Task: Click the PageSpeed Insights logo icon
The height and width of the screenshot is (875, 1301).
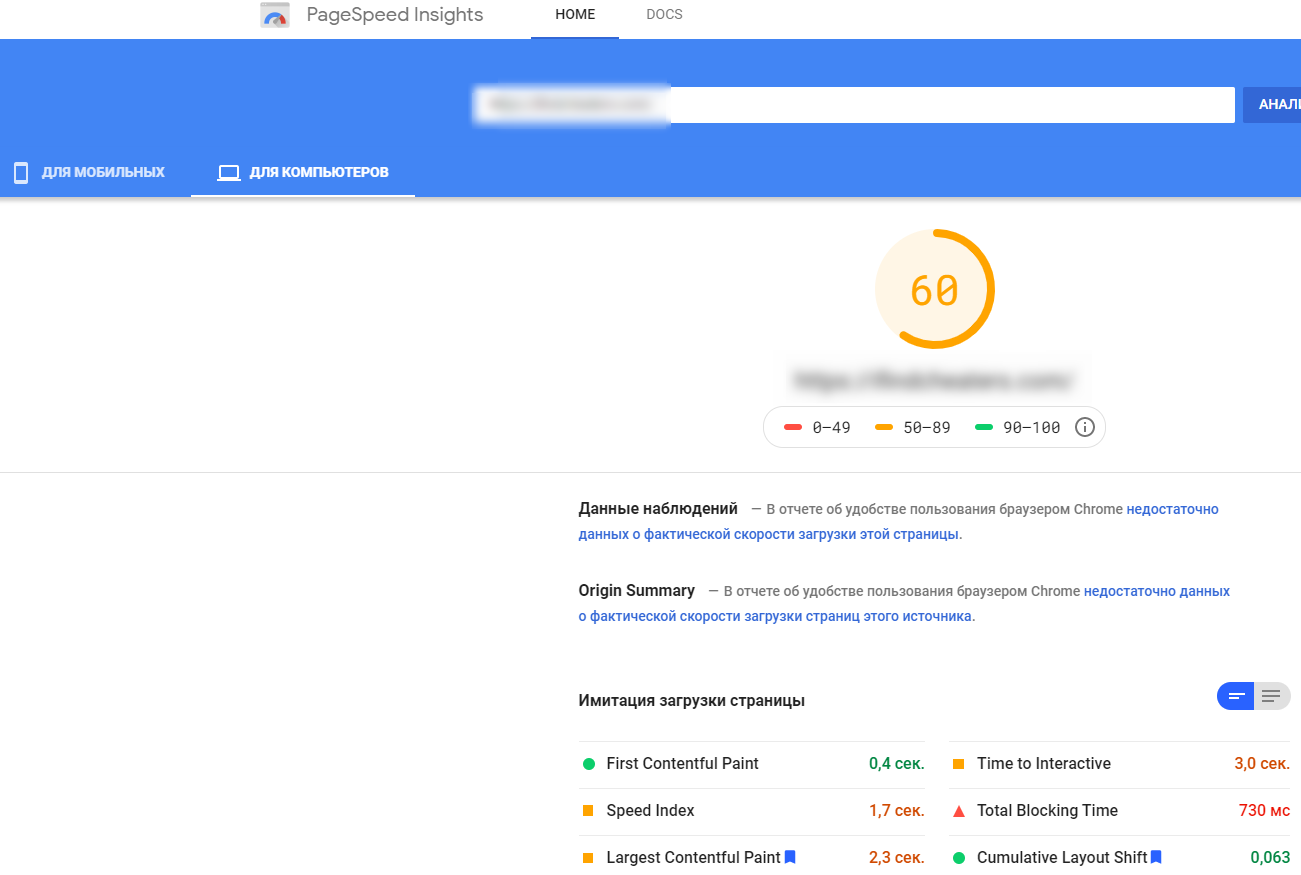Action: tap(275, 15)
